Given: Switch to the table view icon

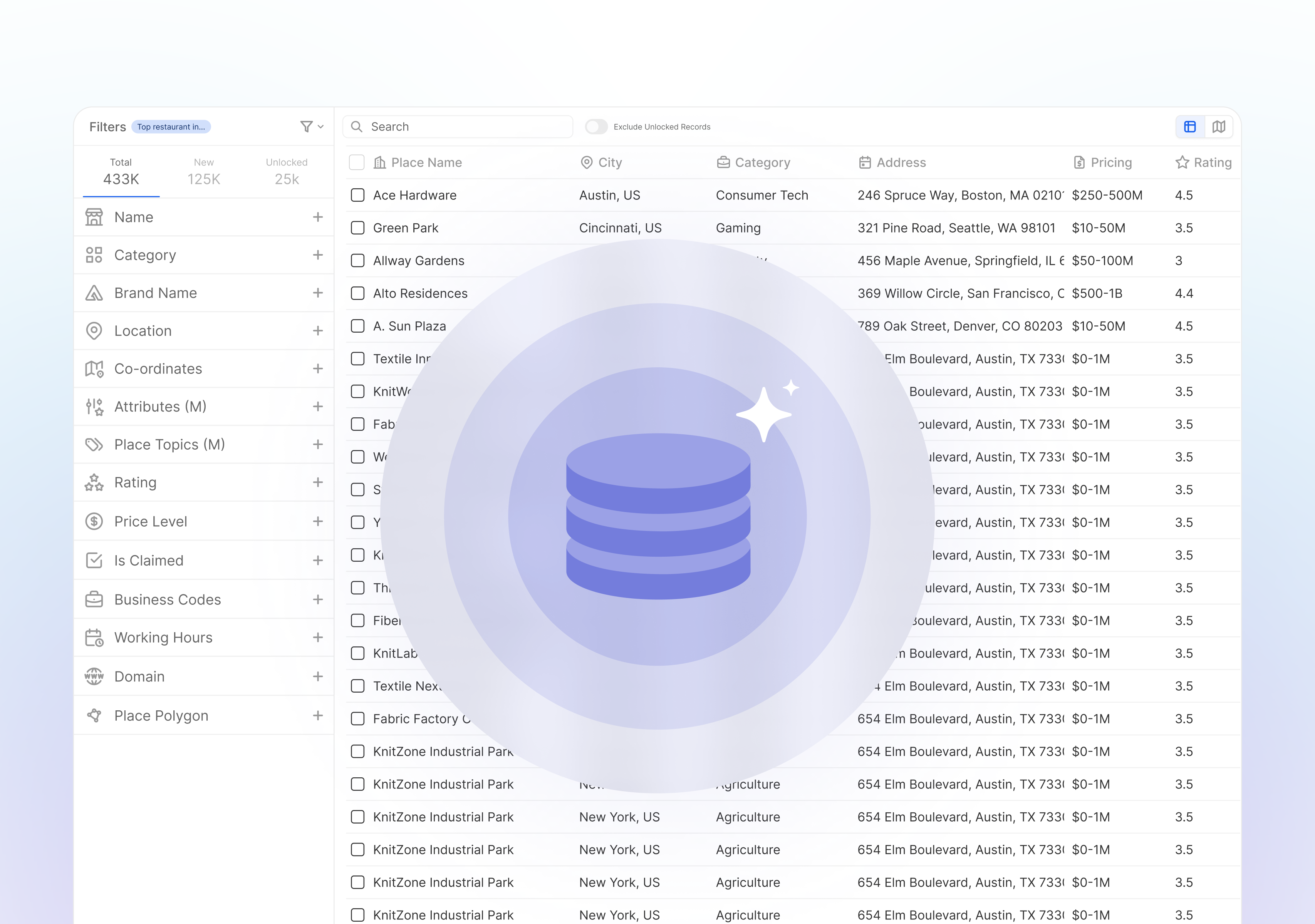Looking at the screenshot, I should click(1189, 127).
